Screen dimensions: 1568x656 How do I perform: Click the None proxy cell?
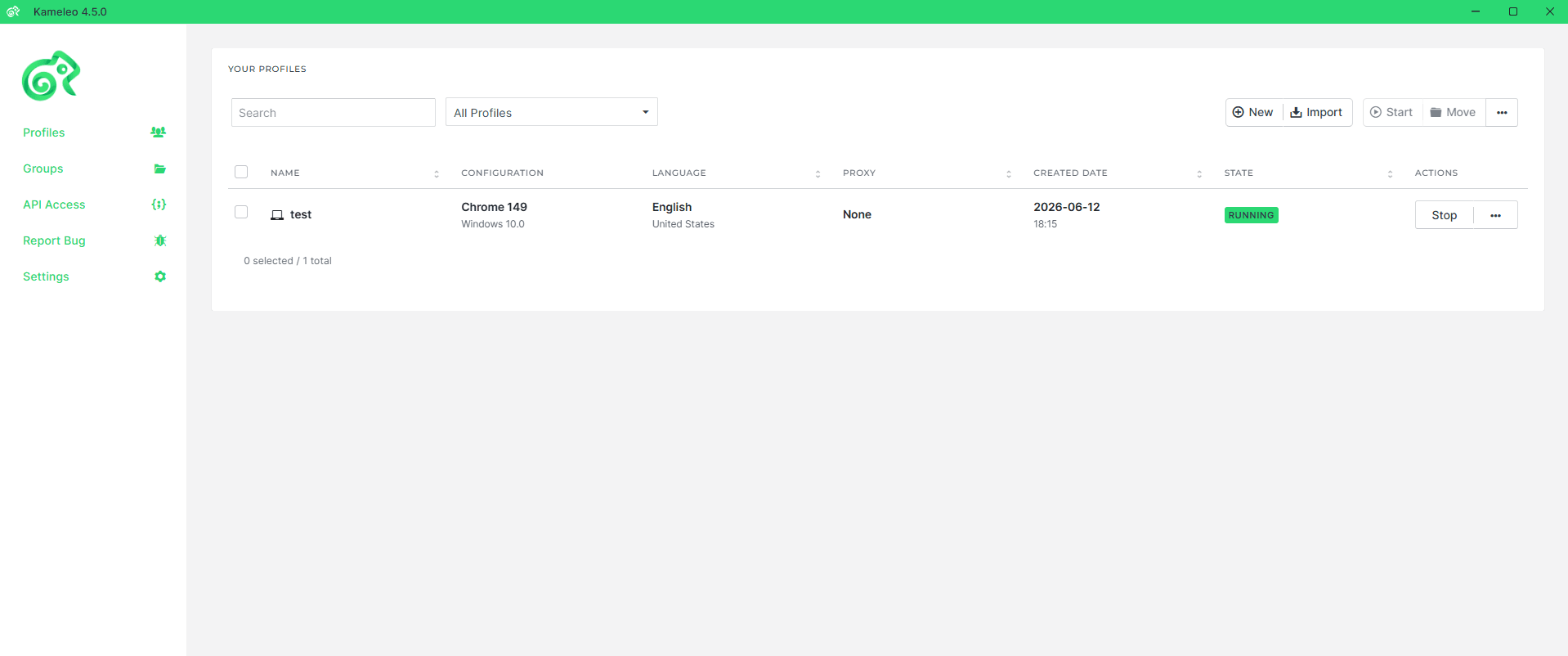tap(857, 214)
